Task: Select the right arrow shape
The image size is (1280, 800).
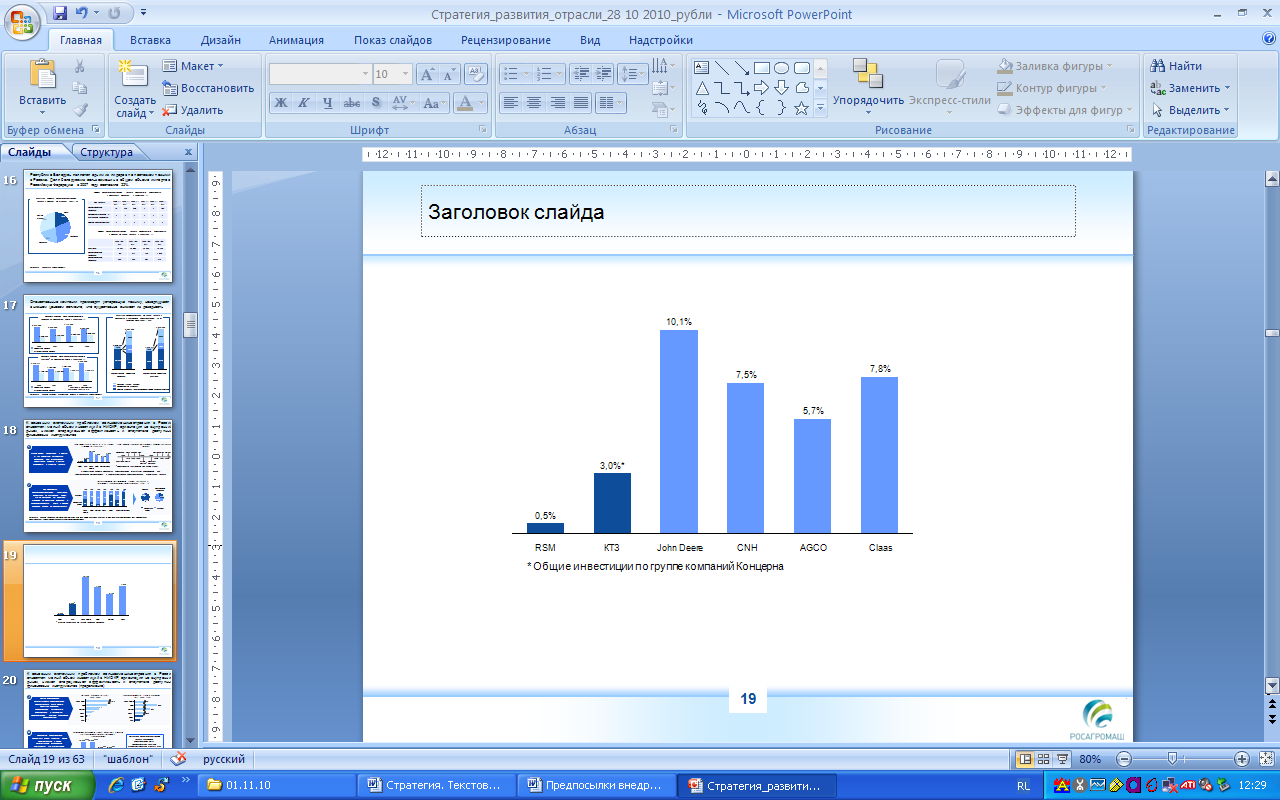Action: pos(761,88)
